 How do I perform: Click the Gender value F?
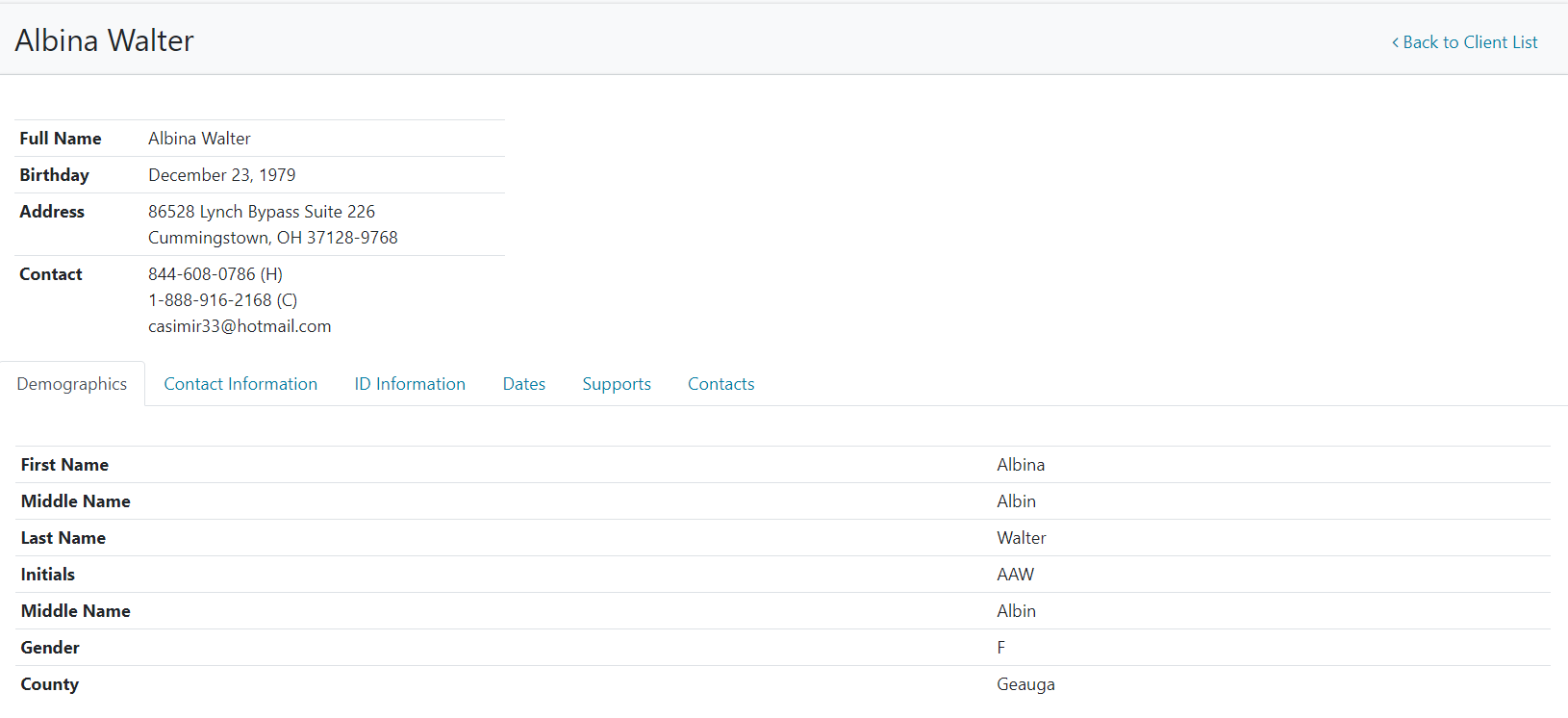1001,648
